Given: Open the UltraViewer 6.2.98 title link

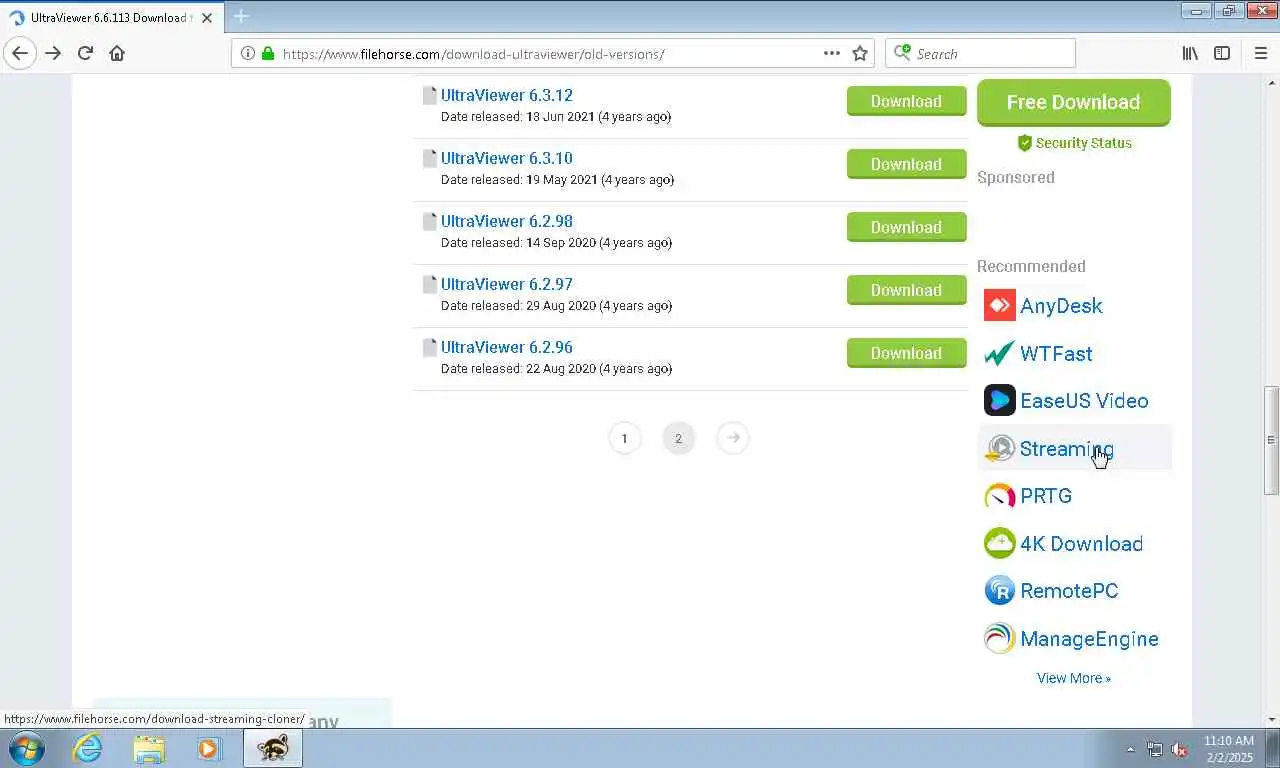Looking at the screenshot, I should (x=506, y=221).
